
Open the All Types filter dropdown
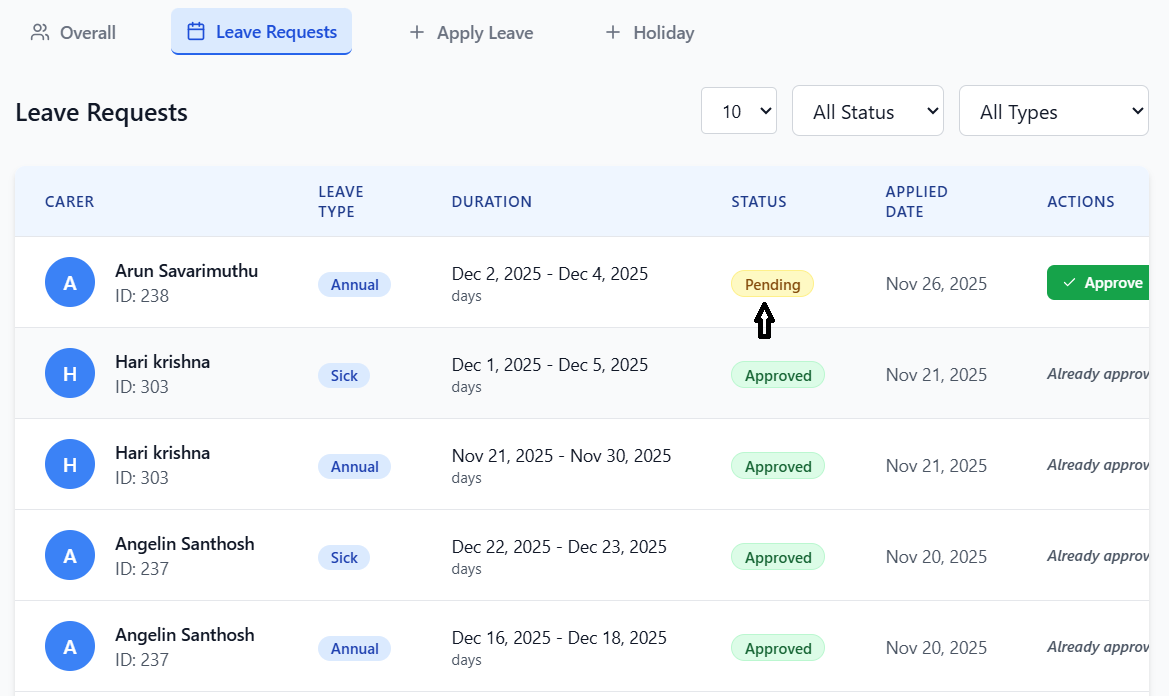[1053, 111]
